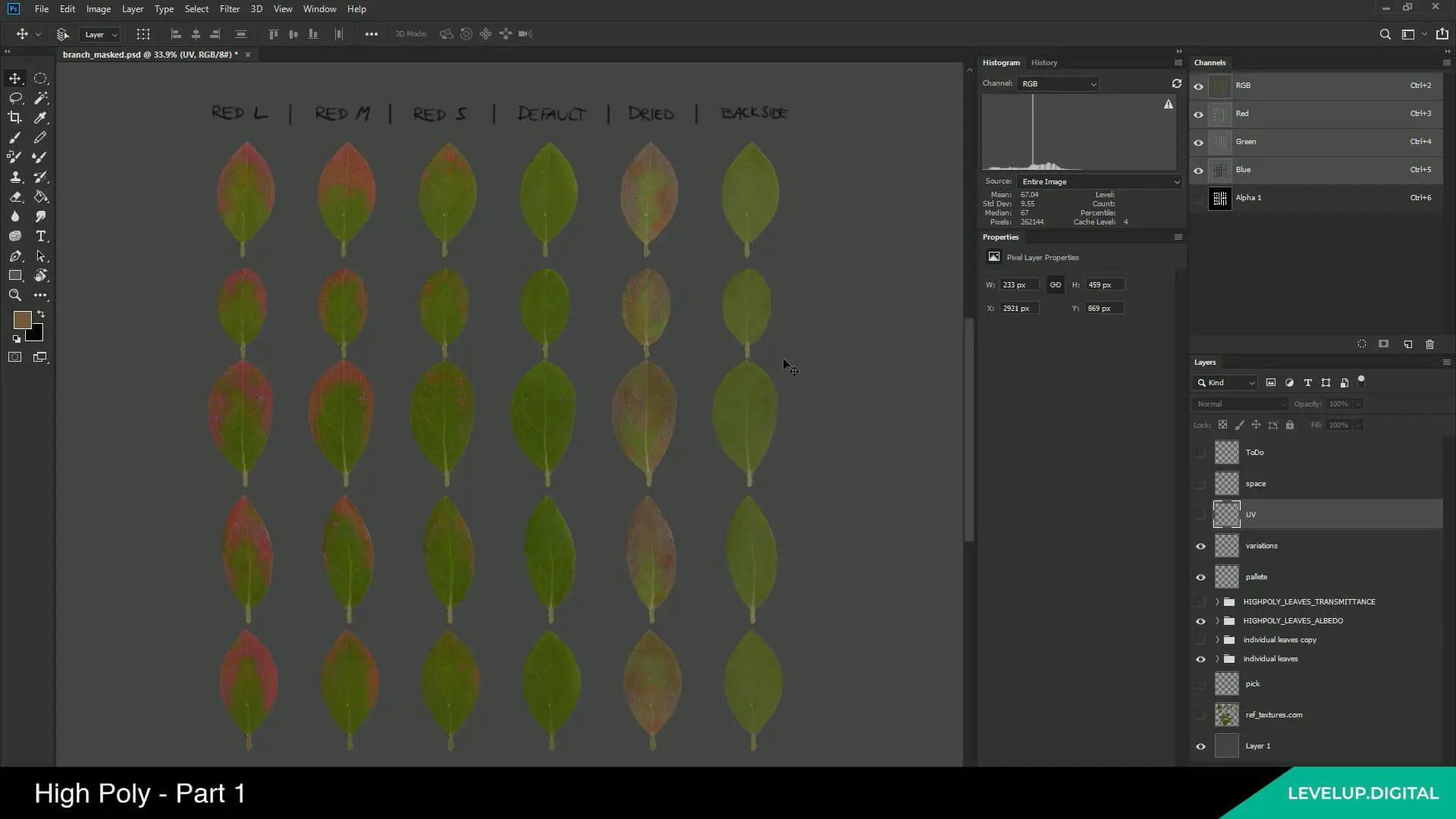1456x819 pixels.
Task: Show the Alpha 1 channel
Action: 1198,199
